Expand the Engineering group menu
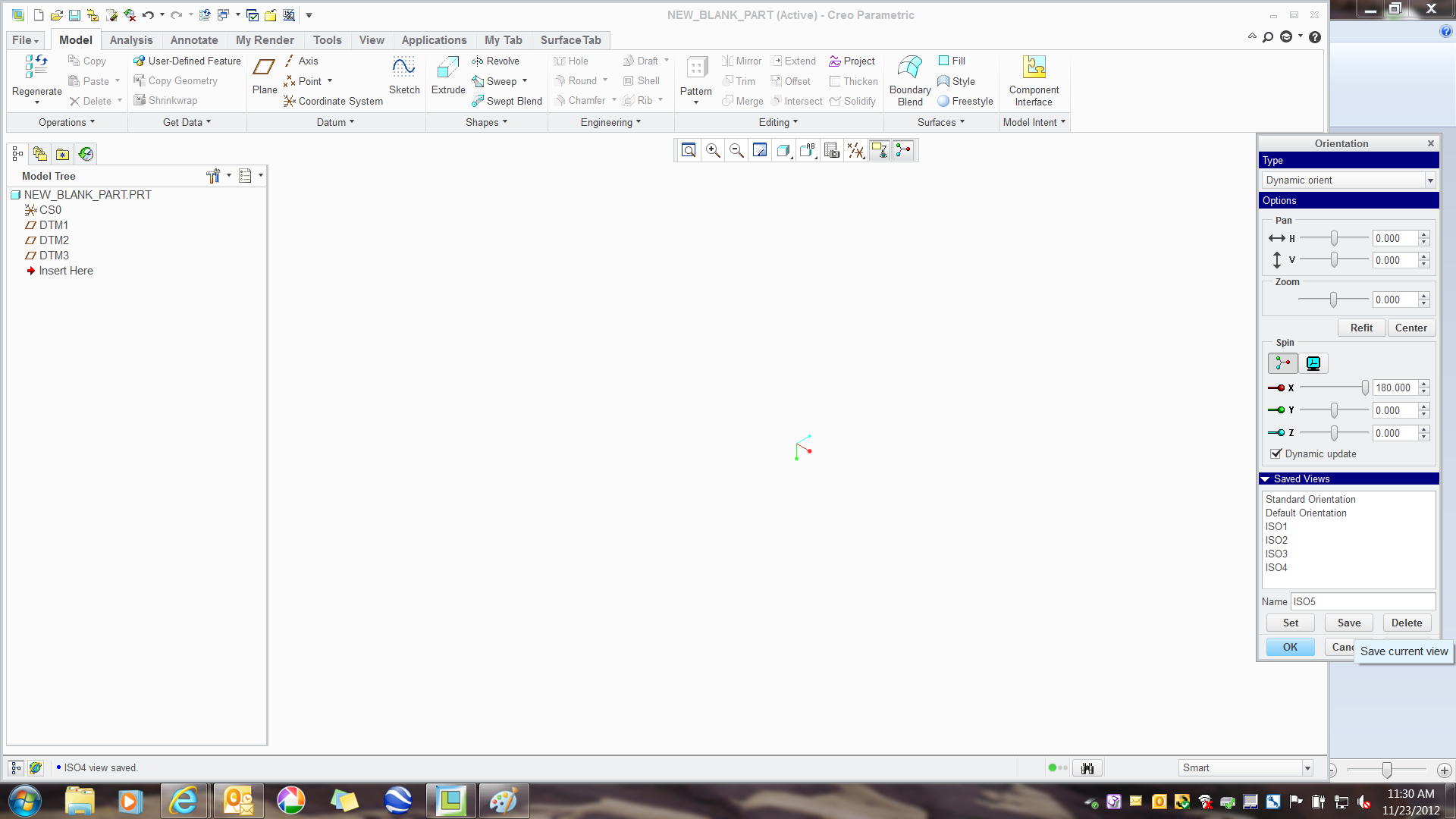The image size is (1456, 819). tap(610, 122)
